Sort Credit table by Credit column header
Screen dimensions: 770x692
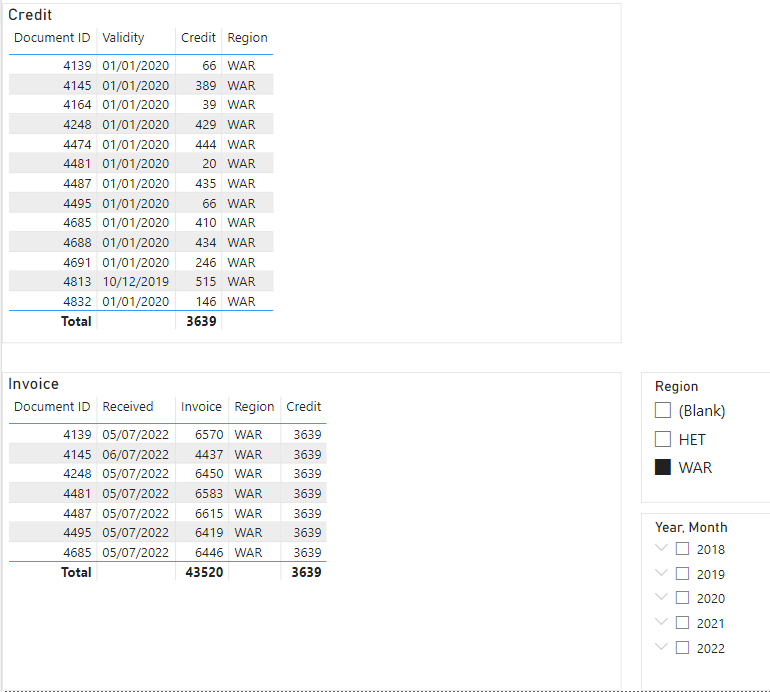[198, 38]
